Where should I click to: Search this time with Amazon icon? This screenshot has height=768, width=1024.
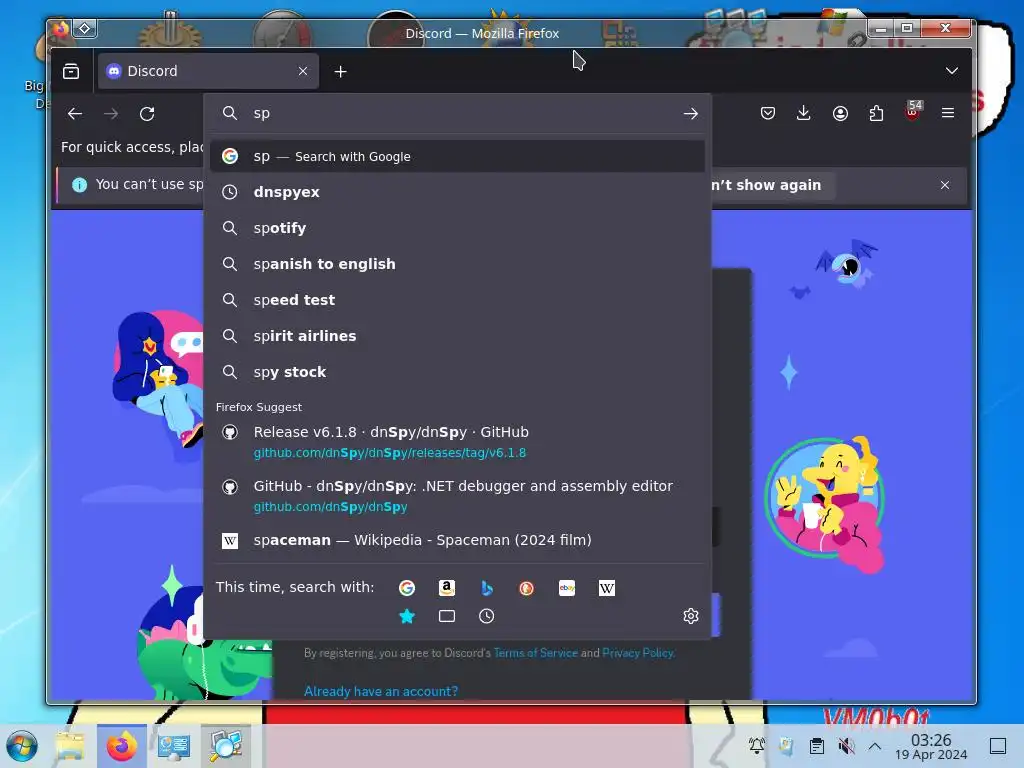click(x=447, y=588)
